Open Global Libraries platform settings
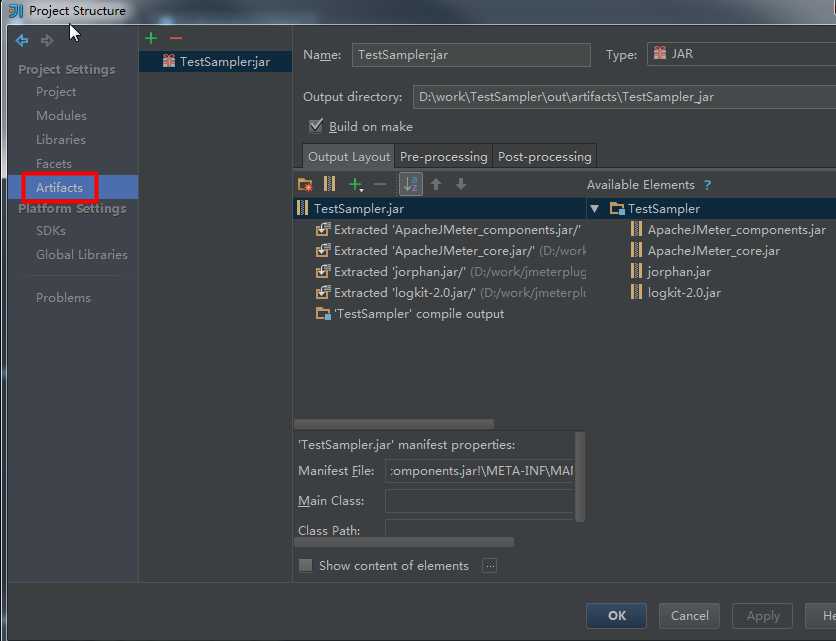 (x=82, y=255)
